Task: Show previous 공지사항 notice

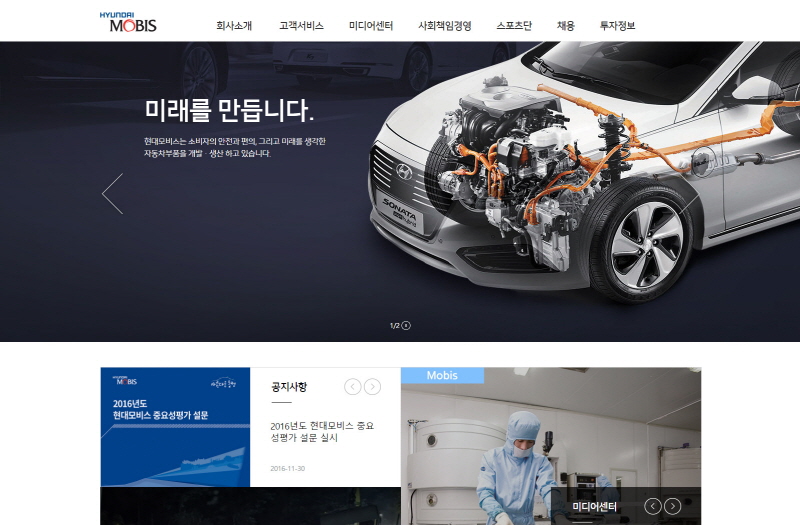Action: pyautogui.click(x=353, y=387)
